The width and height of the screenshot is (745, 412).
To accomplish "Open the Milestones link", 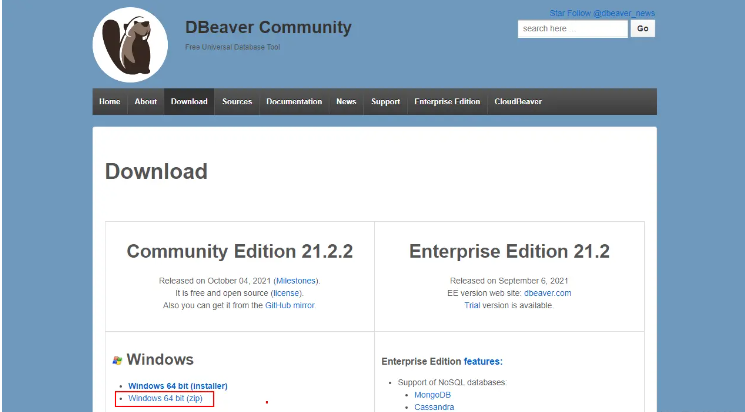I will (296, 281).
